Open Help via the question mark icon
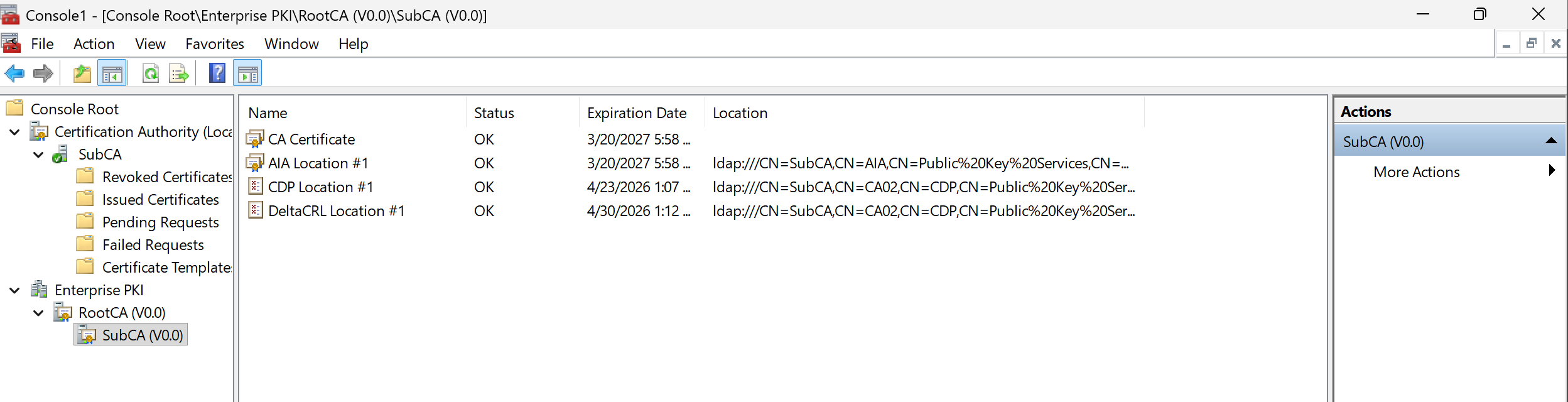The image size is (1568, 402). [x=217, y=73]
